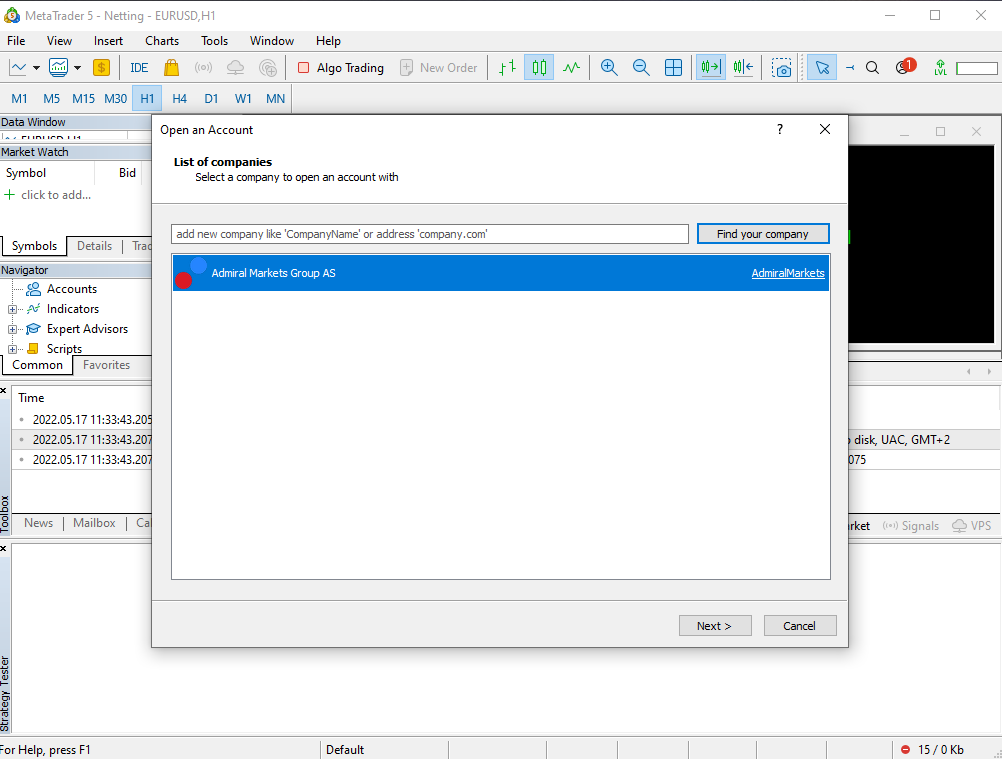1002x759 pixels.
Task: Switch to Navigator Common tab
Action: point(37,365)
